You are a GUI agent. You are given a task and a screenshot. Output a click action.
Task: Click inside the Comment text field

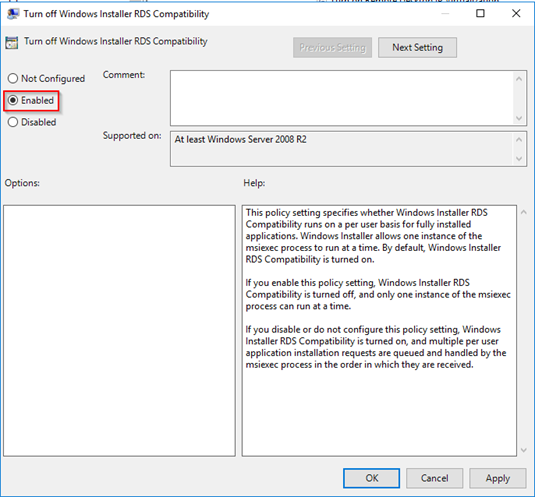point(342,98)
